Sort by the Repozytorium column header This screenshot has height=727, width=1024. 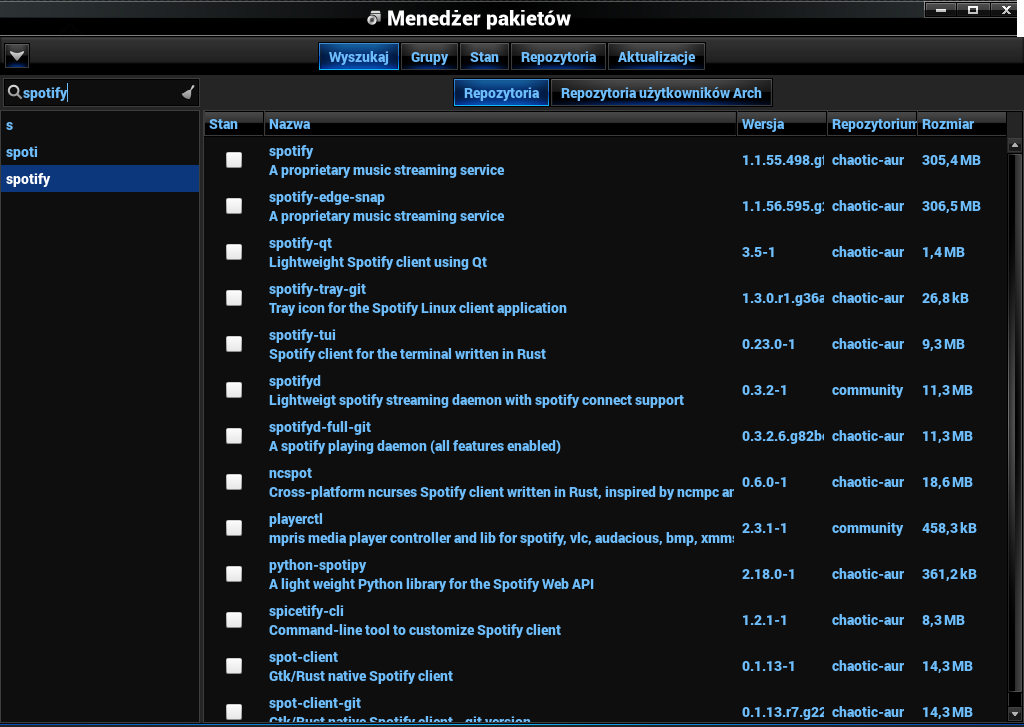(872, 124)
